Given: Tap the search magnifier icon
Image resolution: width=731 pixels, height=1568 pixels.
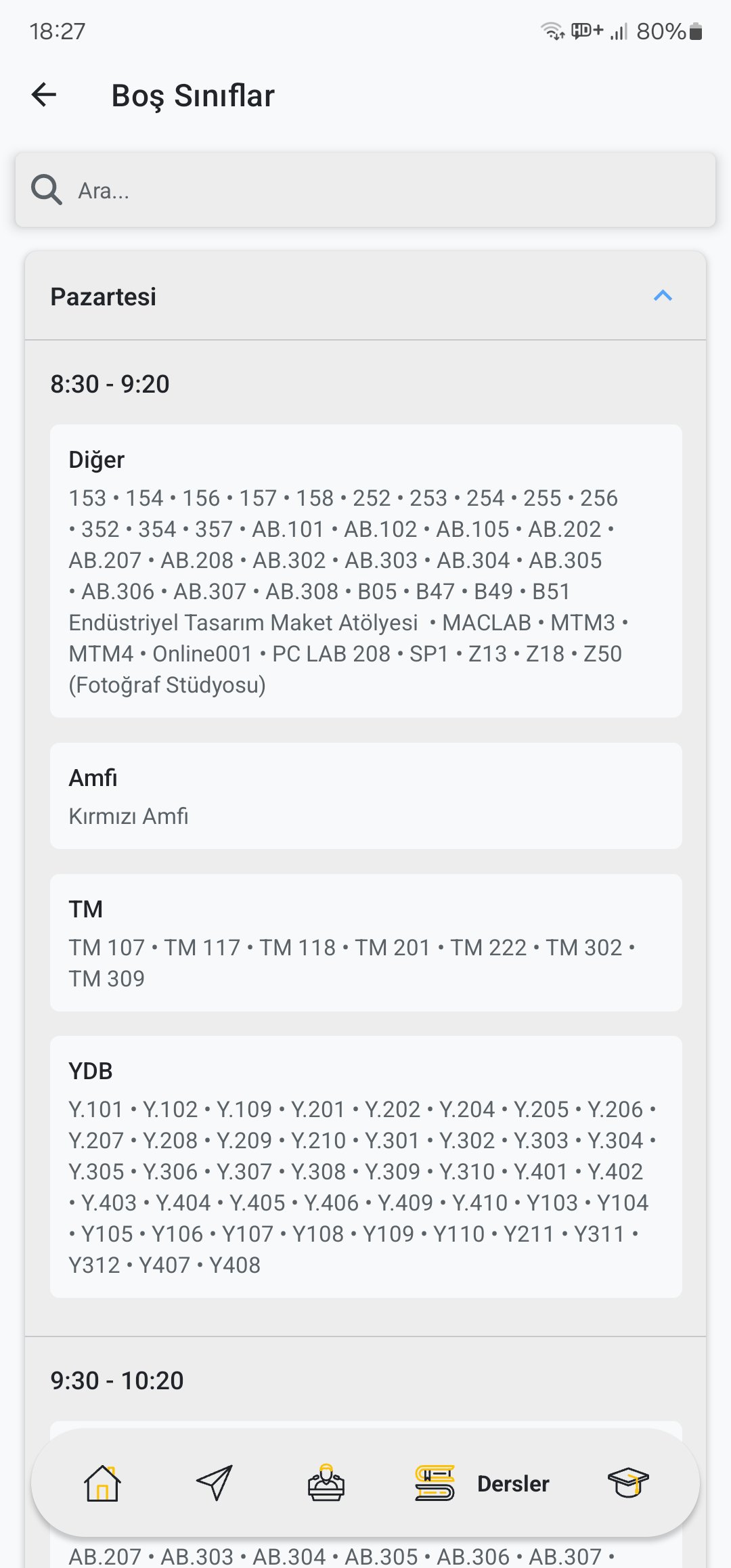Looking at the screenshot, I should [47, 190].
